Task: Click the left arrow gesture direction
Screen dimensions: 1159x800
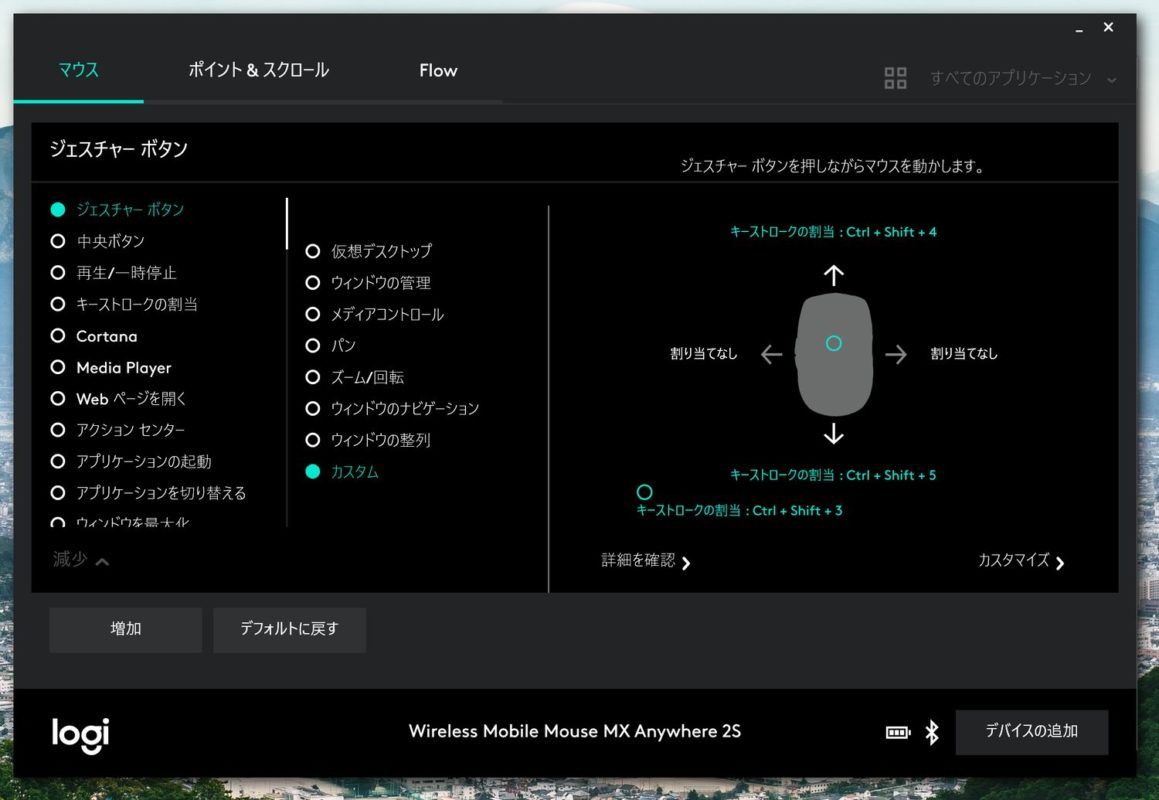Action: pyautogui.click(x=771, y=354)
